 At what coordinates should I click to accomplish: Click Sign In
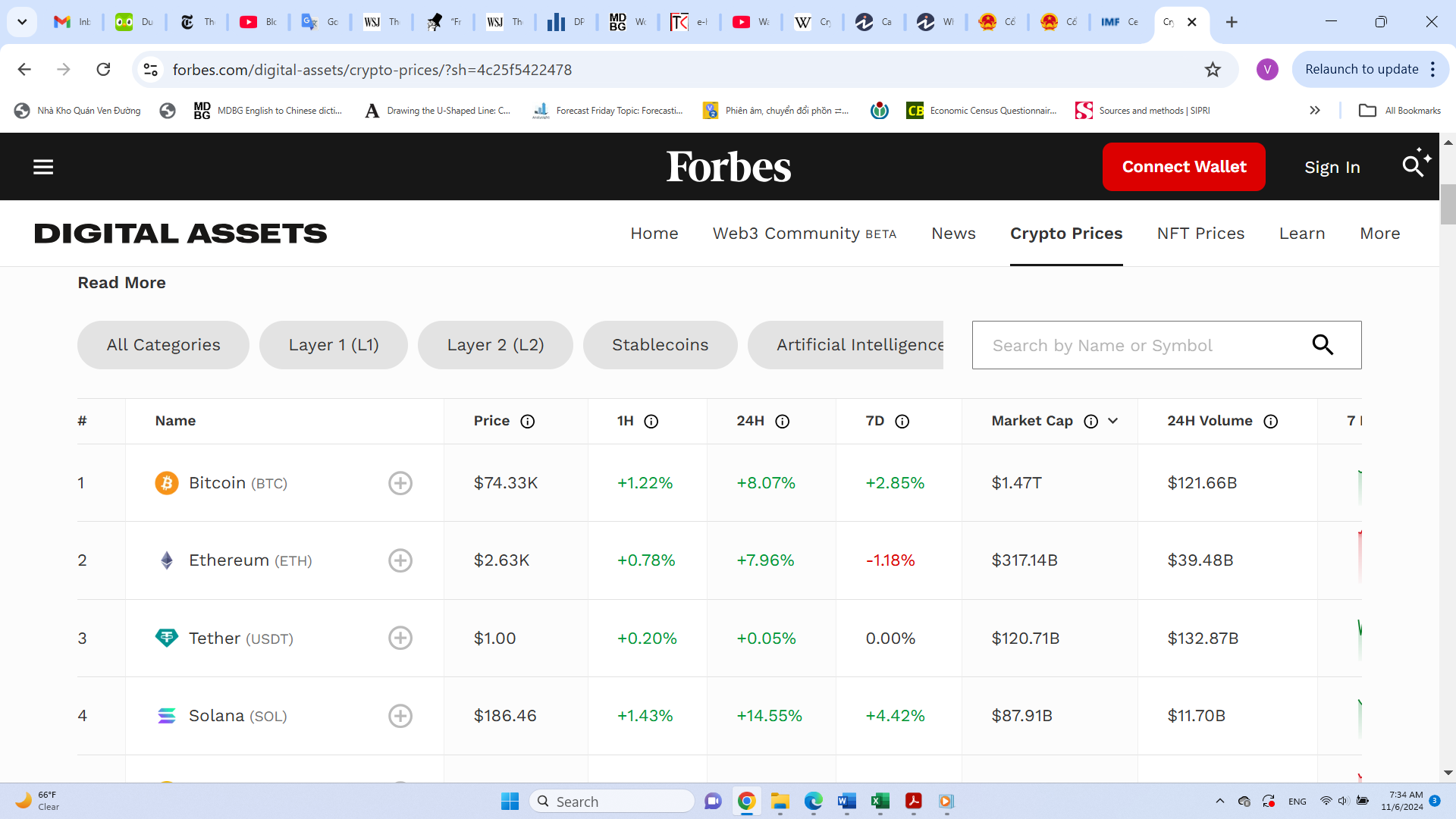click(x=1332, y=168)
